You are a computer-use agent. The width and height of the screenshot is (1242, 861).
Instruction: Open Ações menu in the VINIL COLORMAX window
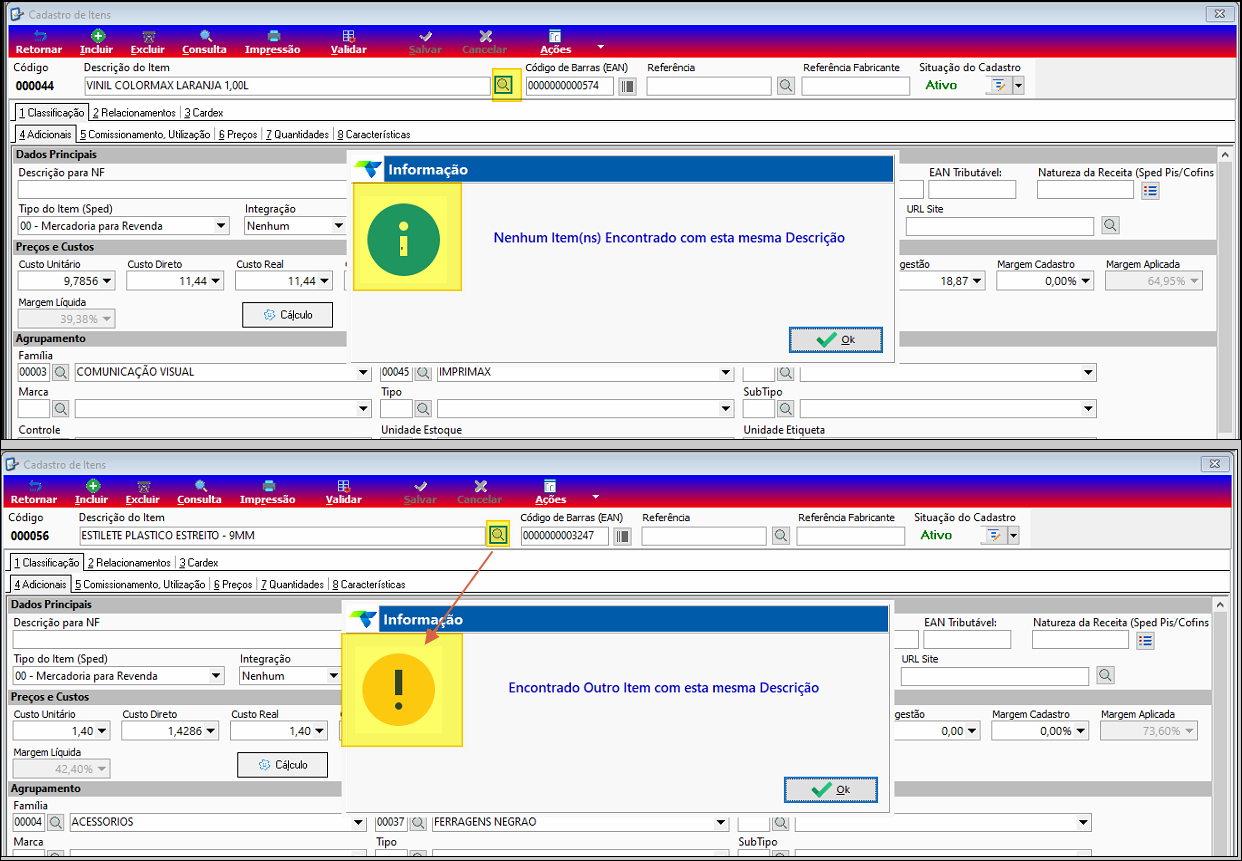(555, 42)
